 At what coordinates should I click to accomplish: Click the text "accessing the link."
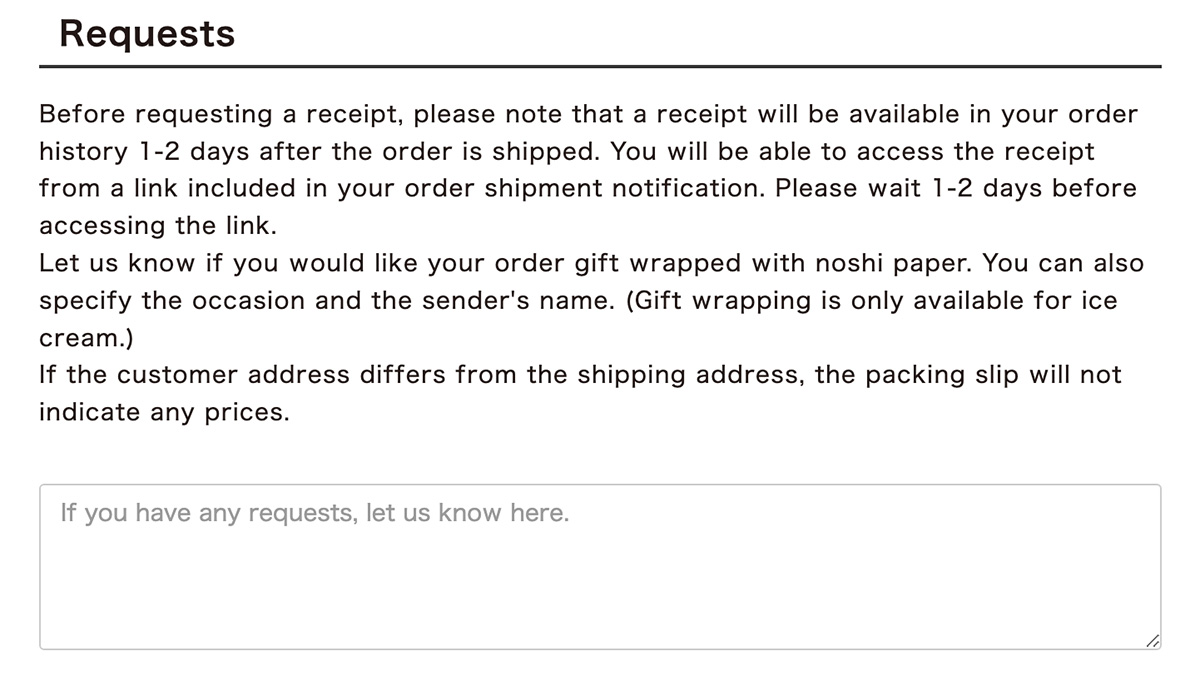pos(158,227)
